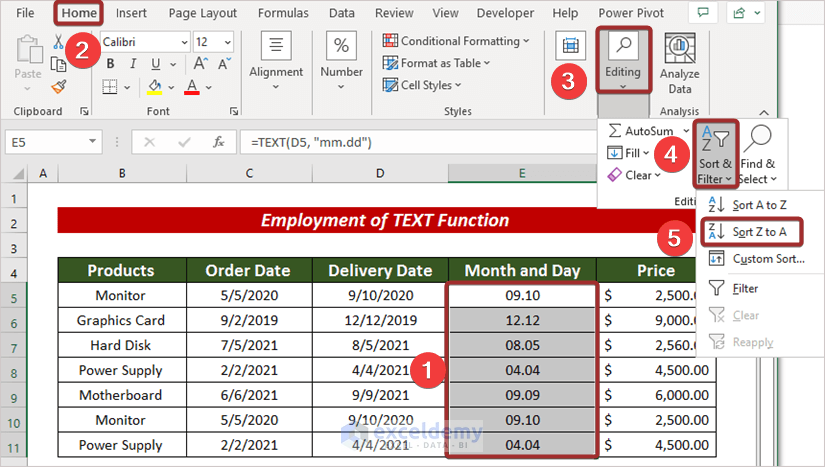Open the Calibri font name dropdown
The image size is (825, 467).
(x=184, y=42)
